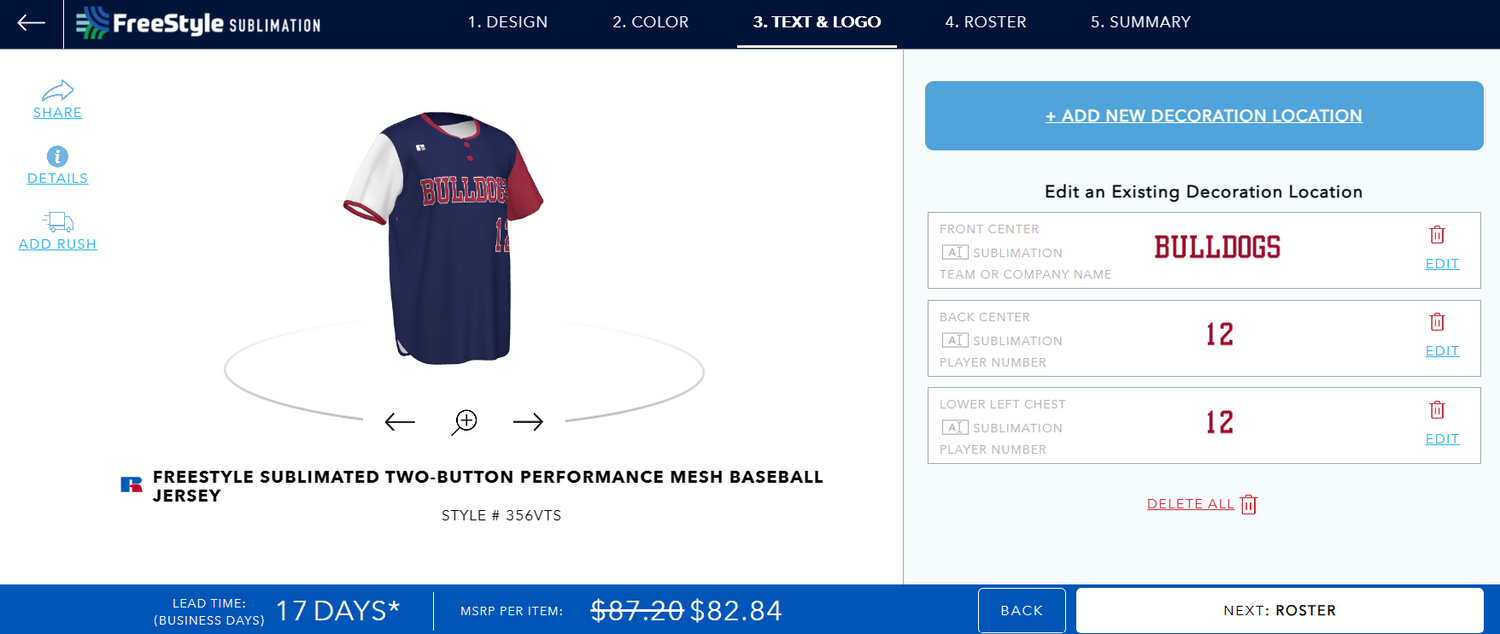Image resolution: width=1500 pixels, height=634 pixels.
Task: Go to the Color step tab
Action: click(651, 22)
